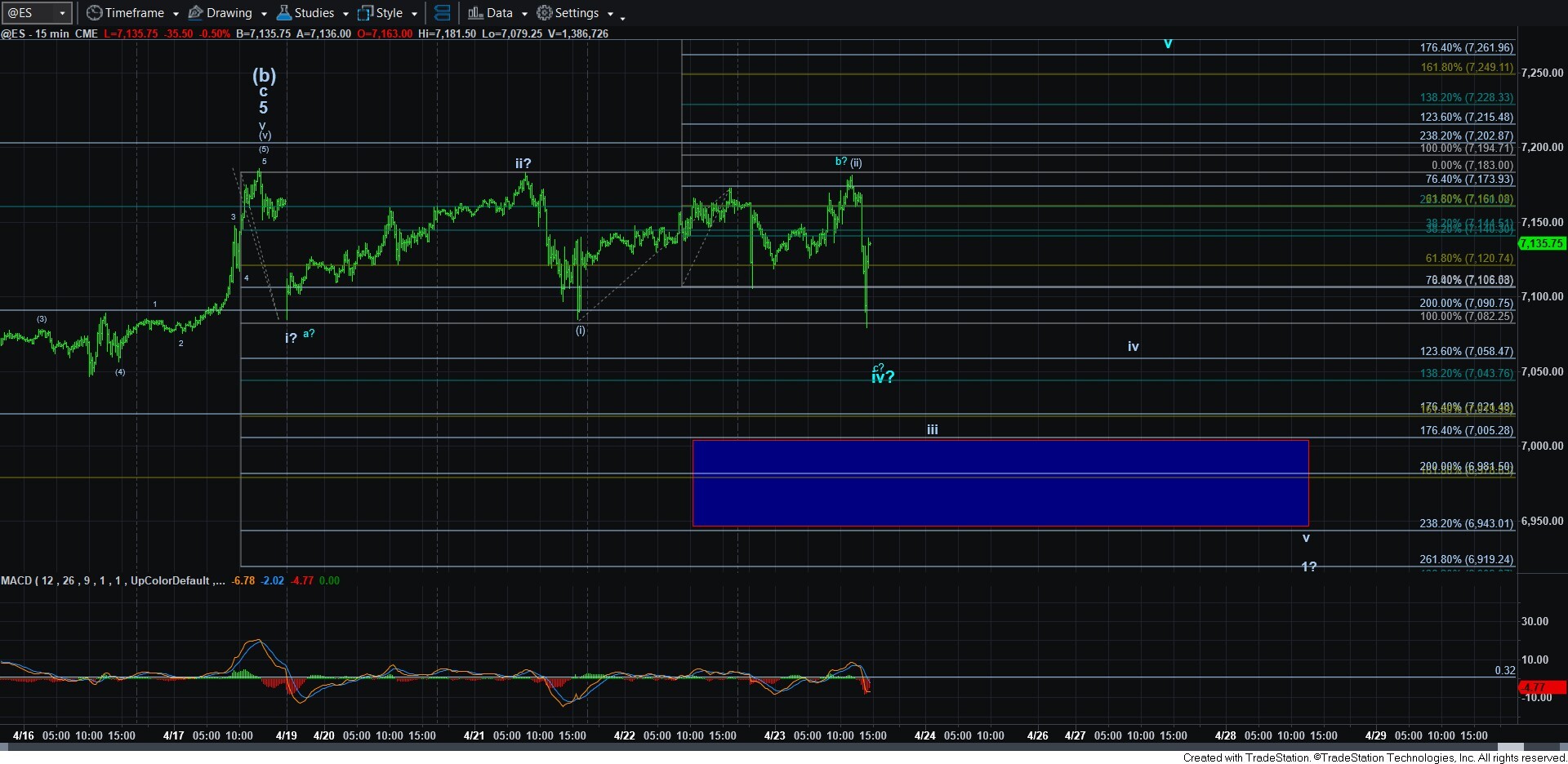The image size is (1568, 764).
Task: Expand the Studies dropdown arrow
Action: pos(345,14)
